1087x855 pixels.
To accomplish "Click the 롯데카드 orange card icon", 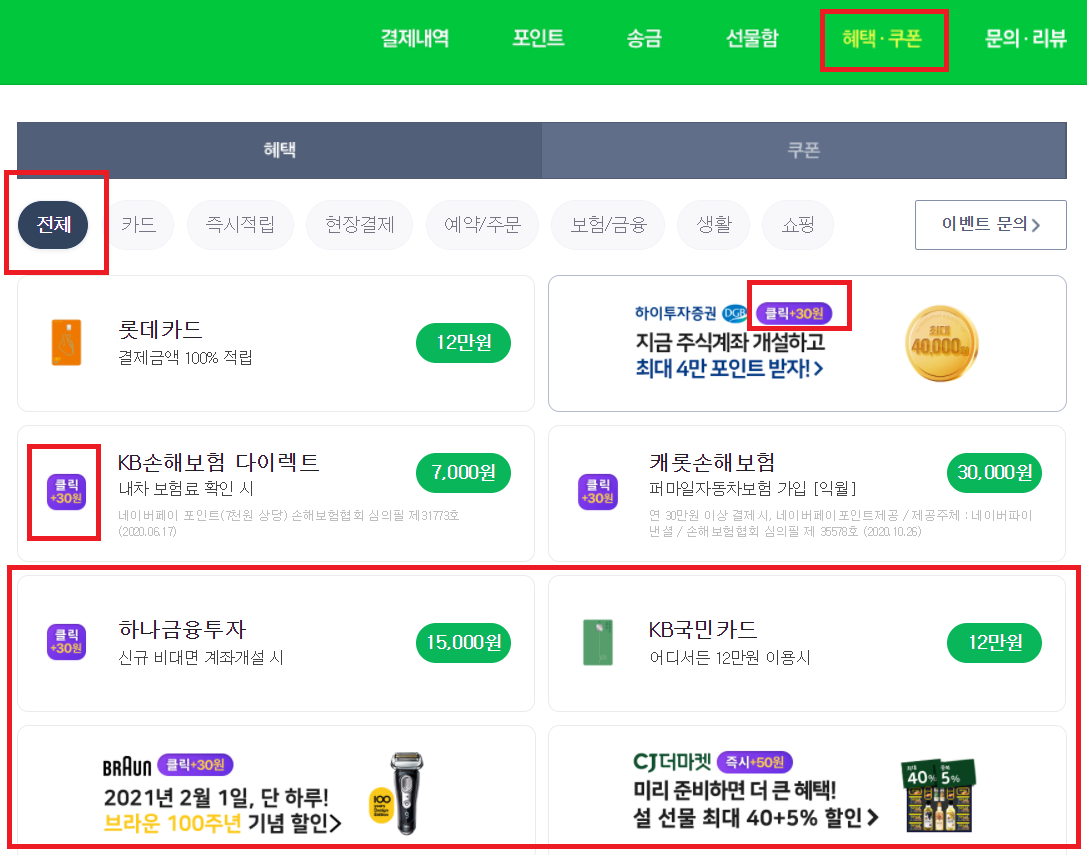I will (66, 343).
